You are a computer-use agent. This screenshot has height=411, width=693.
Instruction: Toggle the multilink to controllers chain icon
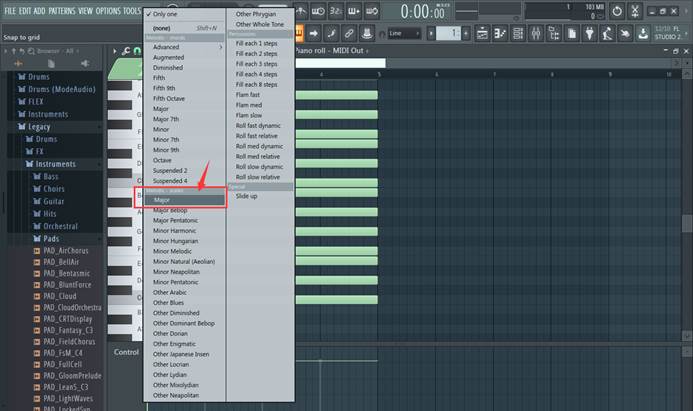pyautogui.click(x=349, y=33)
